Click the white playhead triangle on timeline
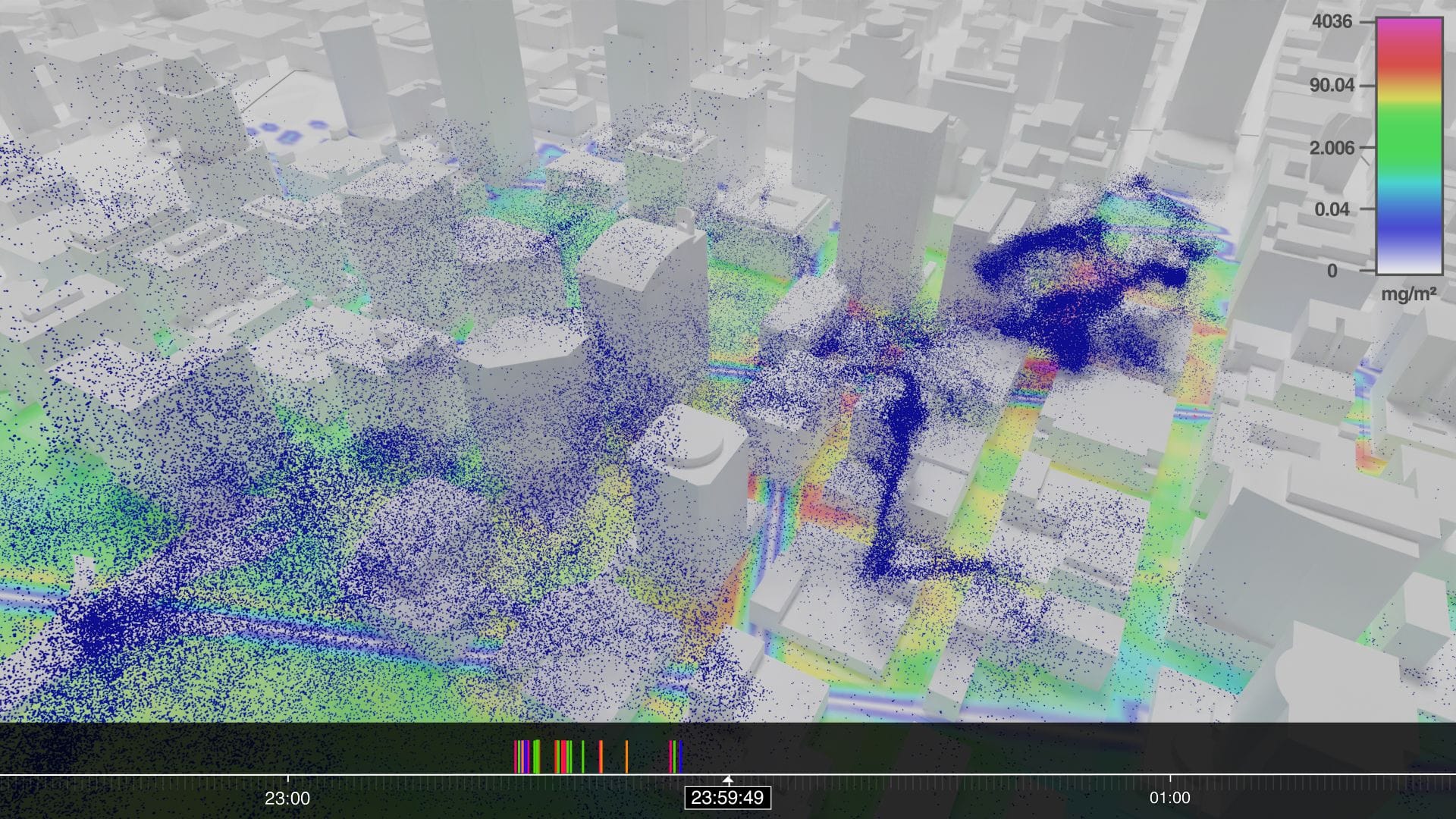 tap(728, 779)
